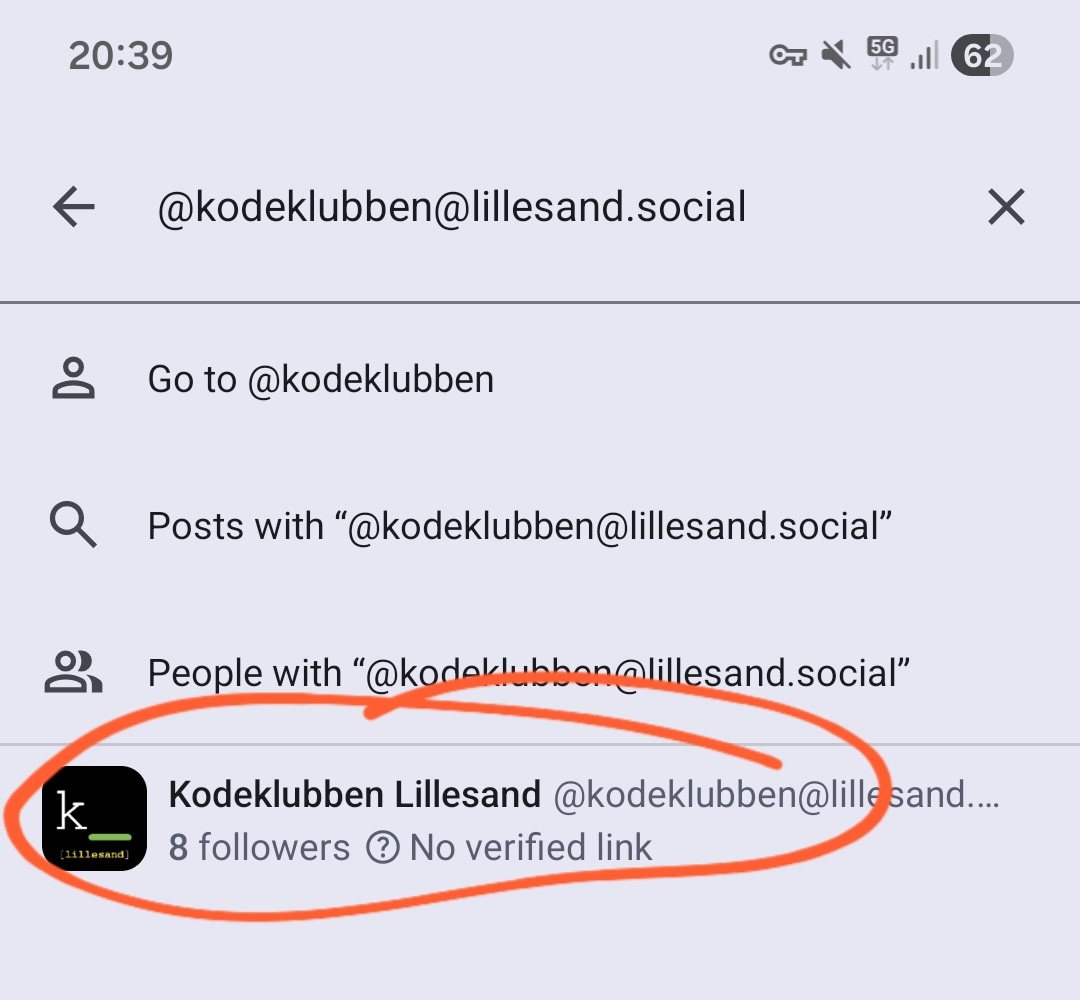The image size is (1080, 1000).
Task: Tap the 5G network indicator icon
Action: (882, 54)
